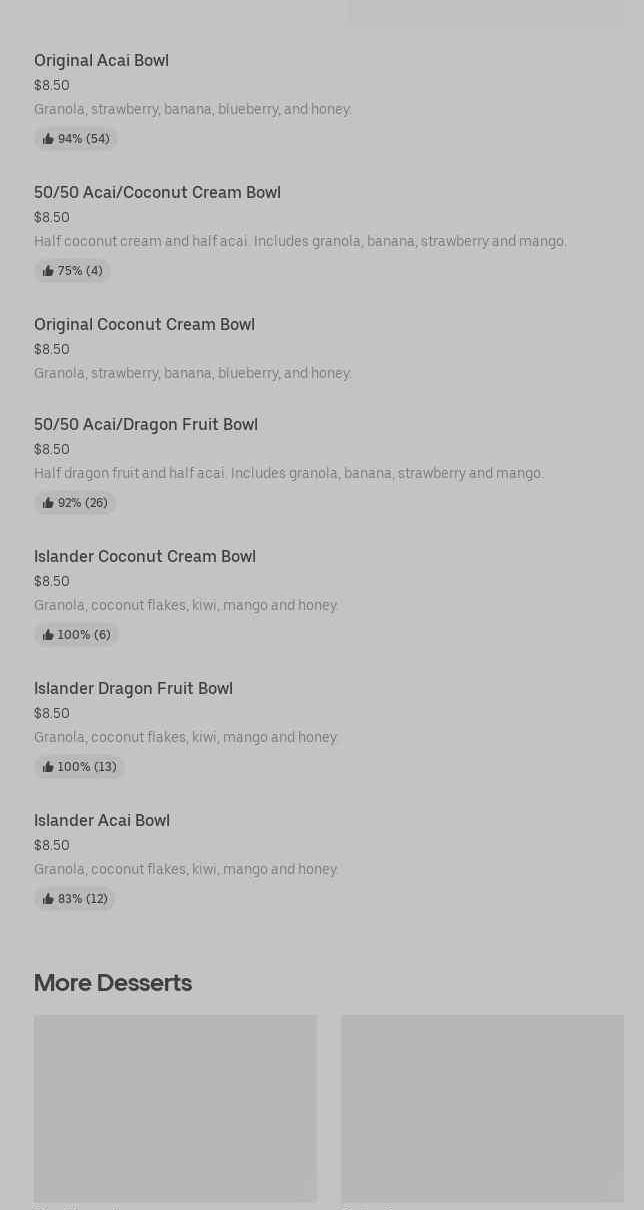Click the "Half coconut cream and half acai" description
Screen dimensions: 644x1210
(300, 241)
